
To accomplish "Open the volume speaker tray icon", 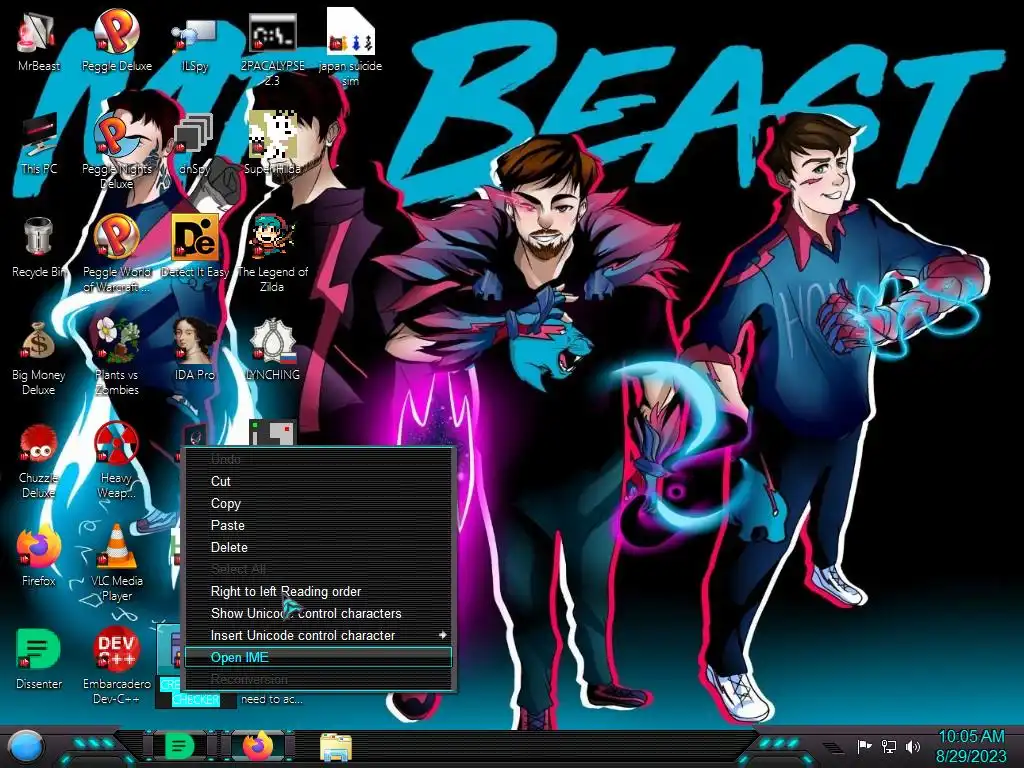I will [x=913, y=746].
